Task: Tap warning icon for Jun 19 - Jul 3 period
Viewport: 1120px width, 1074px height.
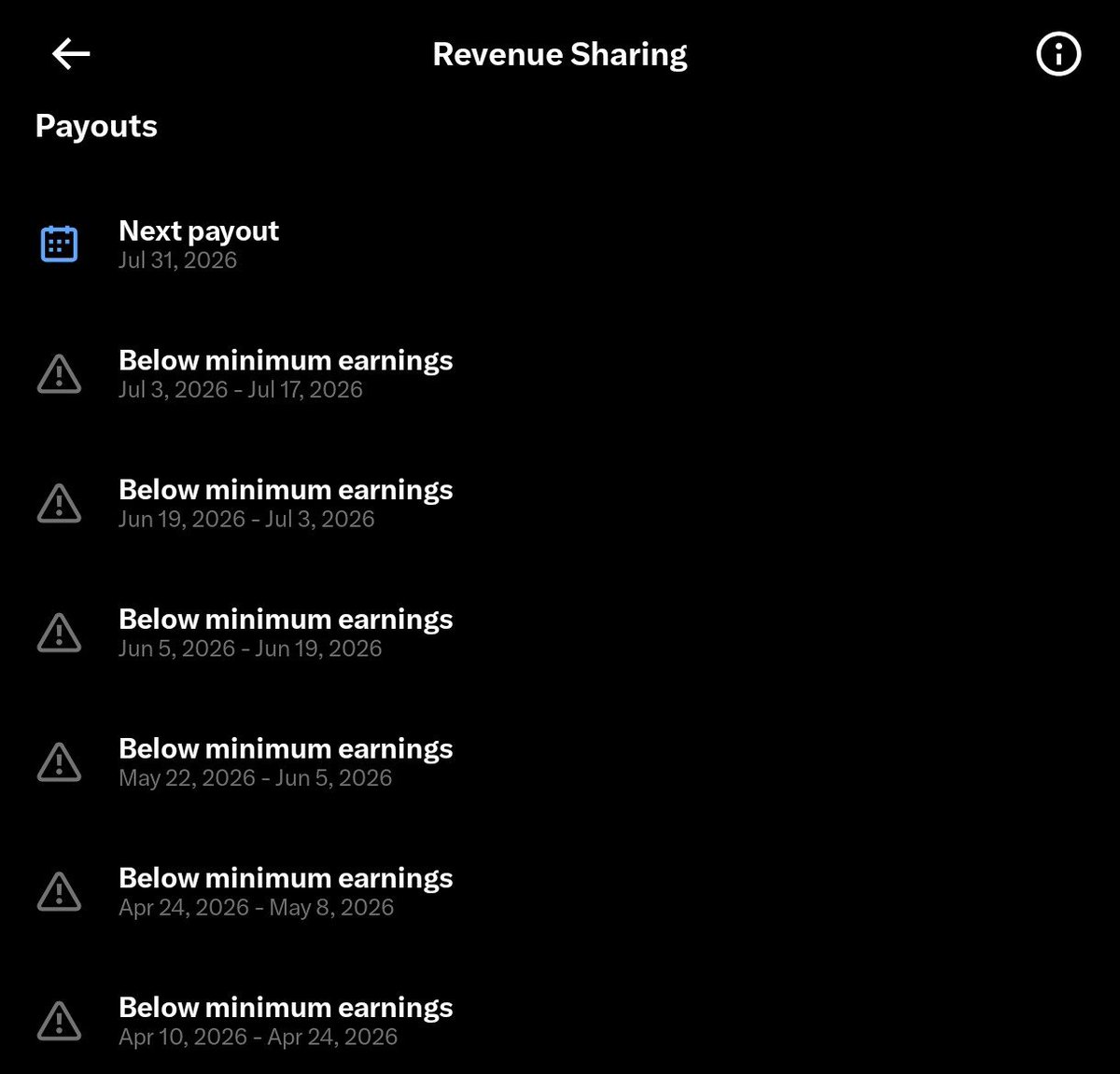Action: [59, 503]
